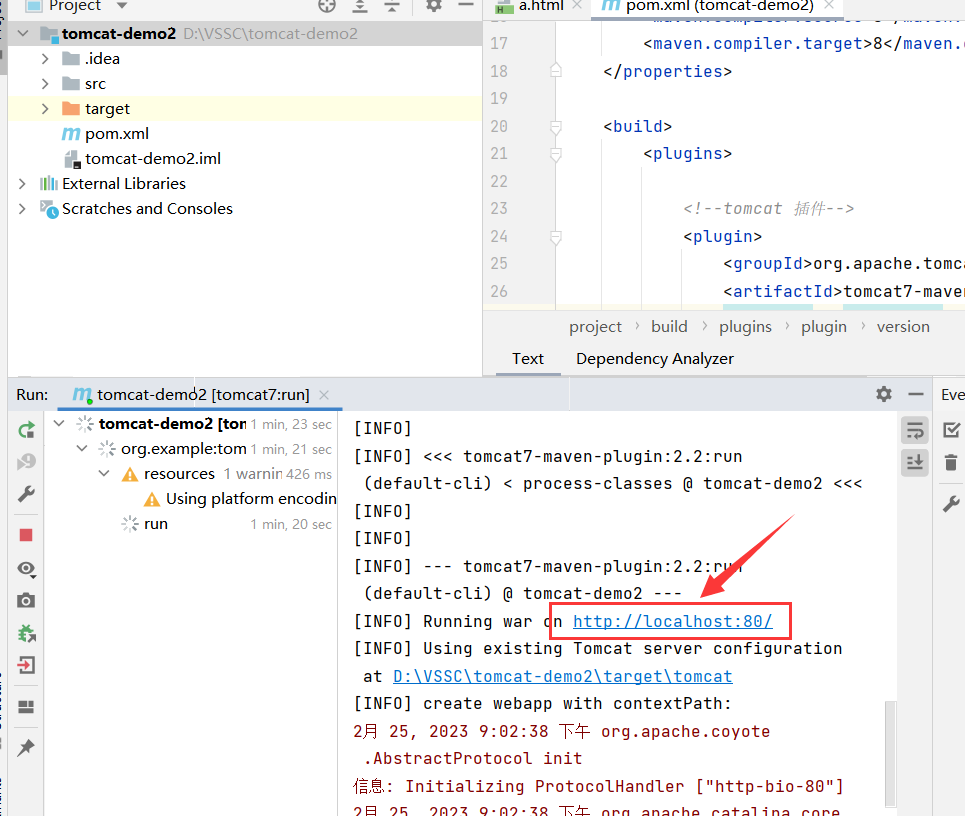Switch to pom.xml editor tab
Image resolution: width=965 pixels, height=816 pixels.
click(x=719, y=6)
